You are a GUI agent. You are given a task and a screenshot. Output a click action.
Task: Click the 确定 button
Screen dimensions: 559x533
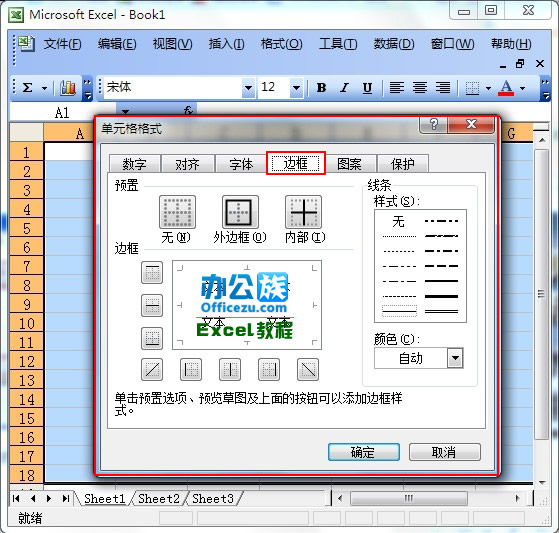coord(364,452)
